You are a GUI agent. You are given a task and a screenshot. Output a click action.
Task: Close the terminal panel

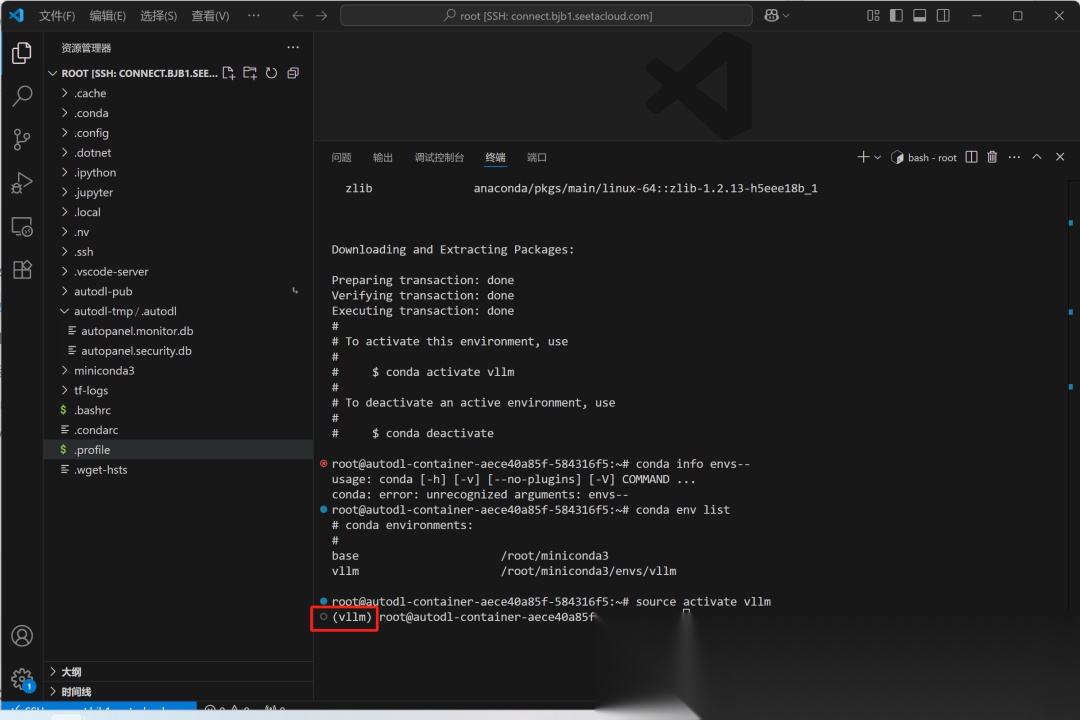(1060, 157)
